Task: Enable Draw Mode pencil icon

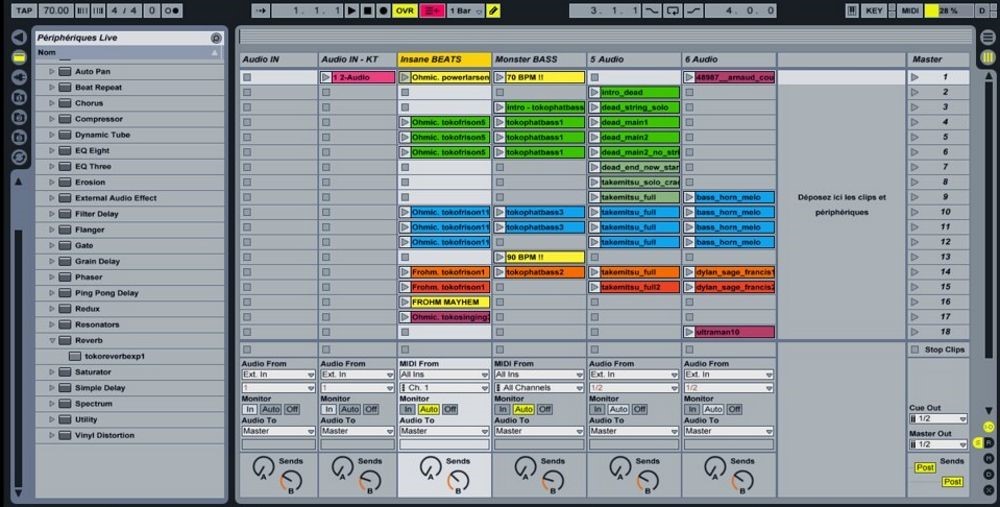Action: [x=493, y=10]
